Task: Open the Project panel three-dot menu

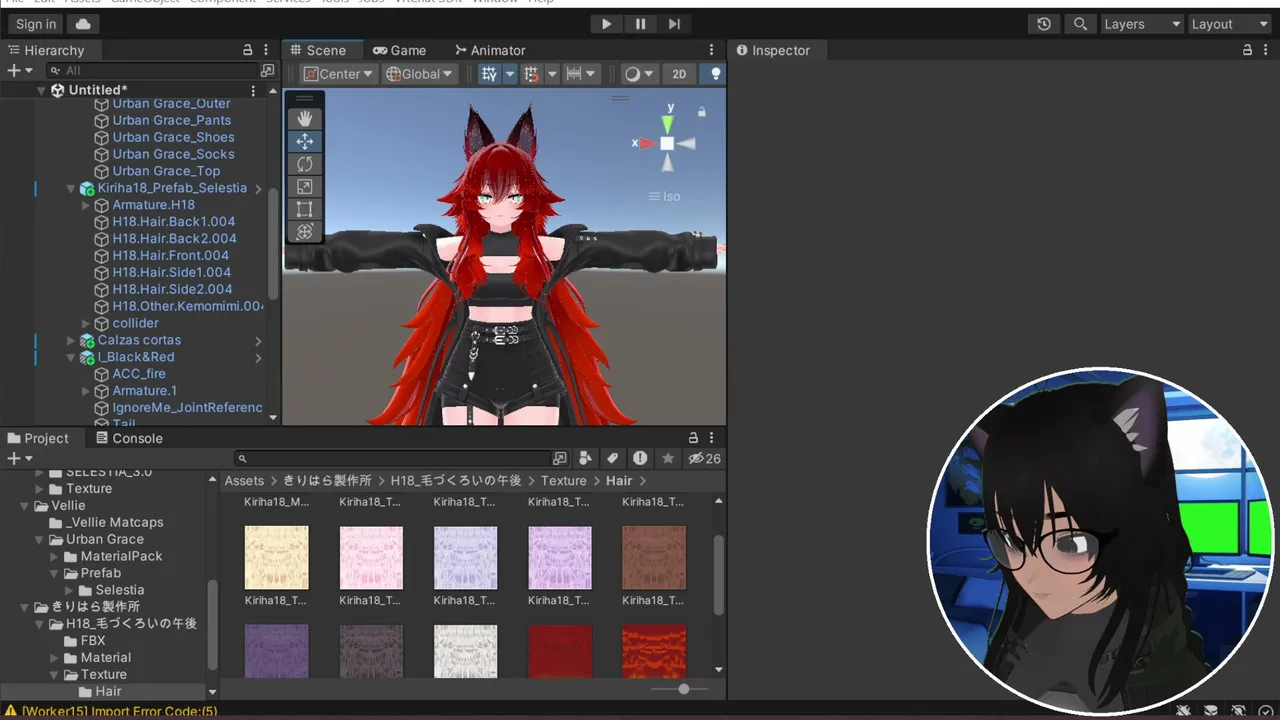Action: (x=711, y=438)
